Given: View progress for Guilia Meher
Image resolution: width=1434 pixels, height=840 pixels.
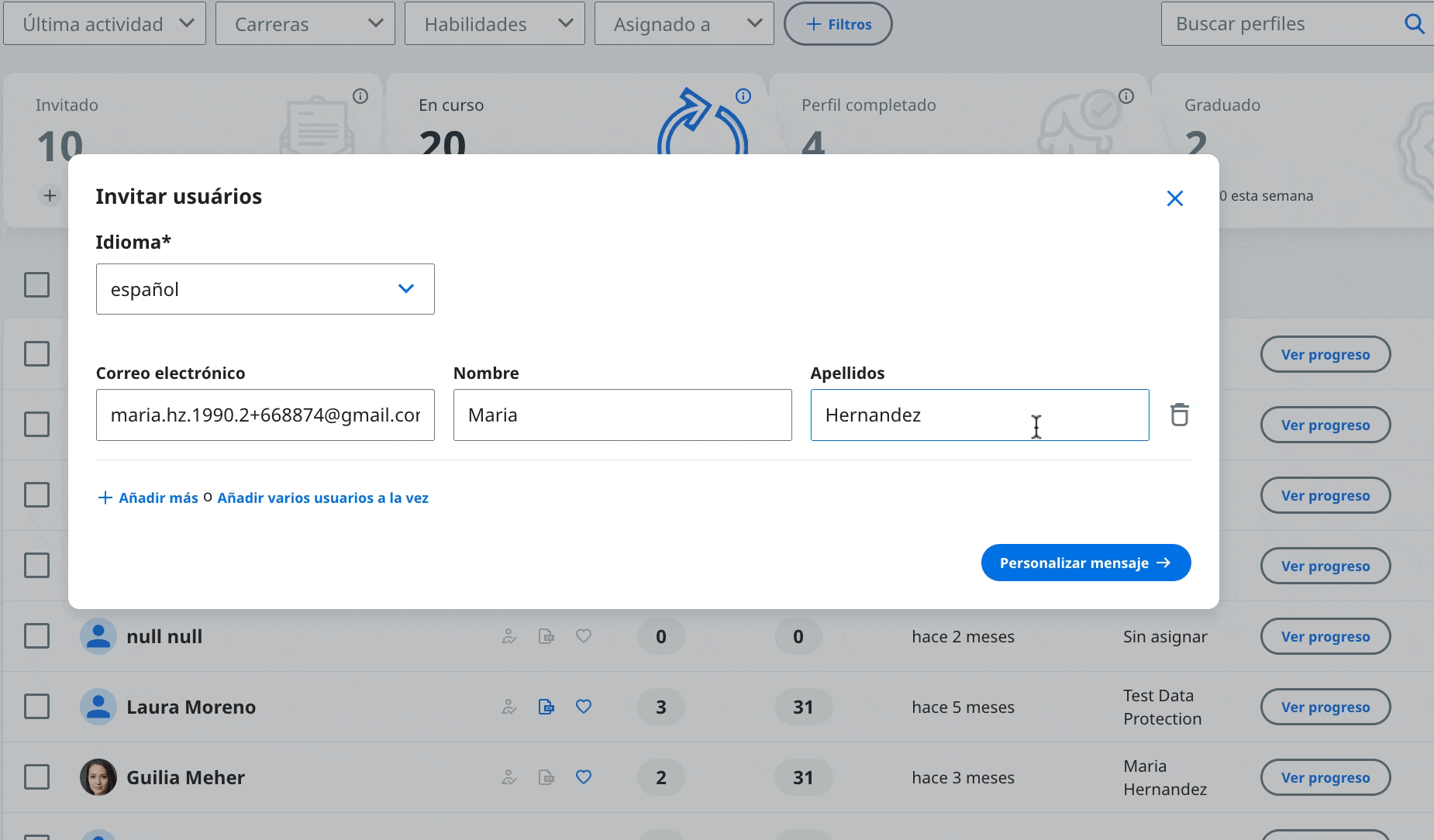Looking at the screenshot, I should tap(1325, 777).
